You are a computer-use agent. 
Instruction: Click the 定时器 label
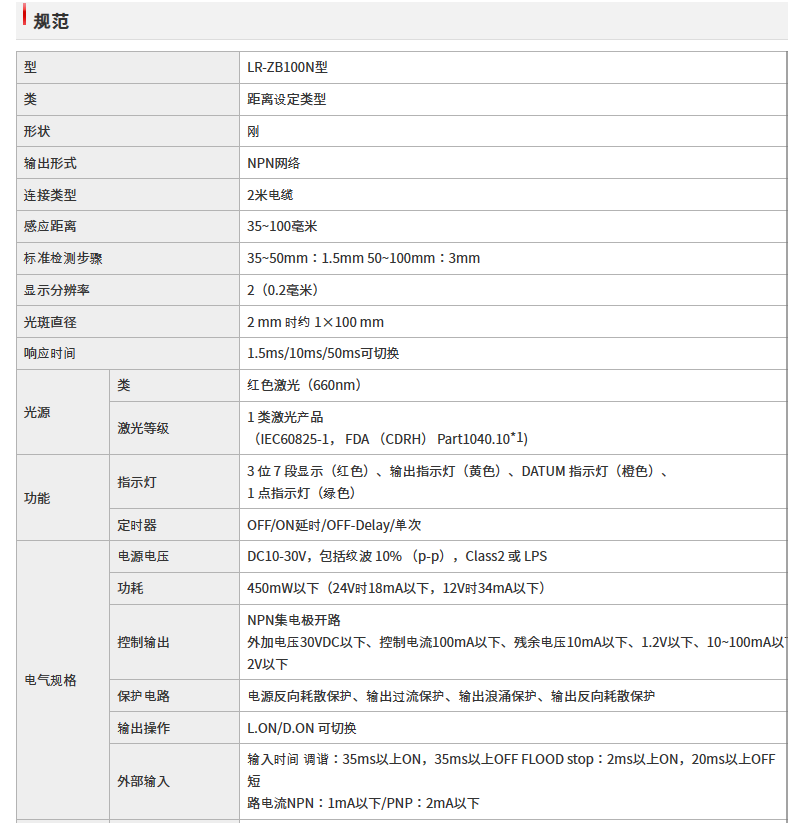pyautogui.click(x=136, y=525)
